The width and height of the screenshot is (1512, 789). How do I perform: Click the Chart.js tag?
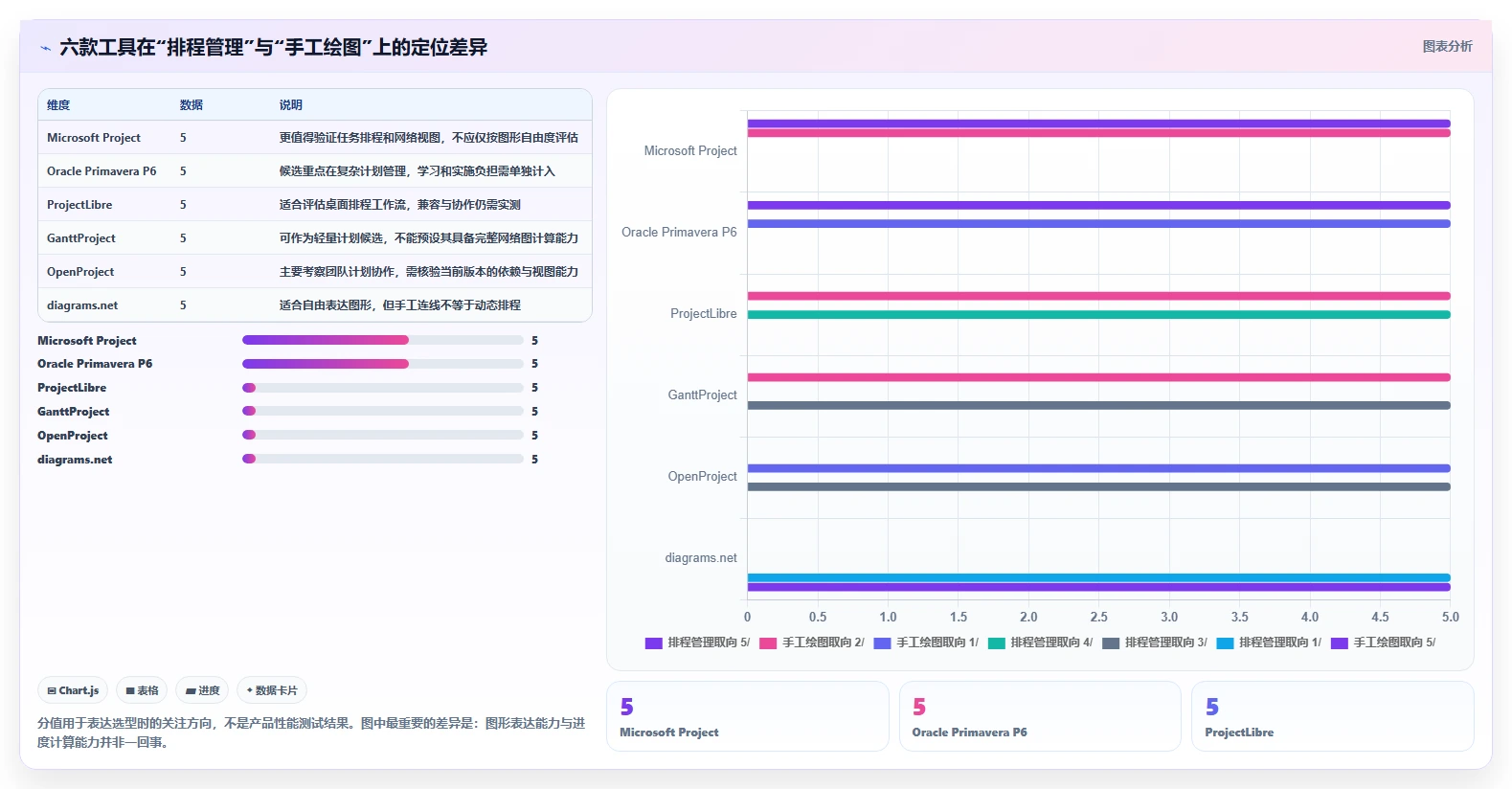[x=73, y=690]
